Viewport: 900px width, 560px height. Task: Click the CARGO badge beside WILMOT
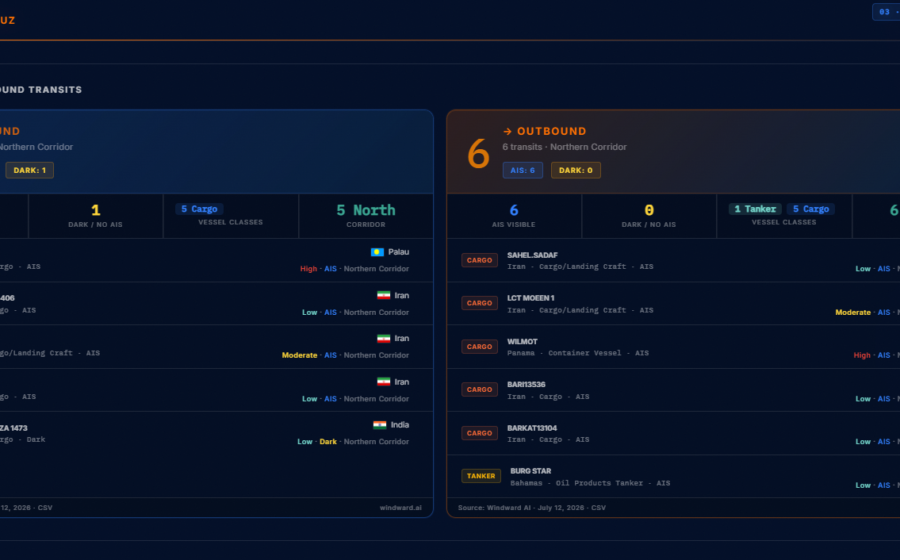click(x=479, y=347)
